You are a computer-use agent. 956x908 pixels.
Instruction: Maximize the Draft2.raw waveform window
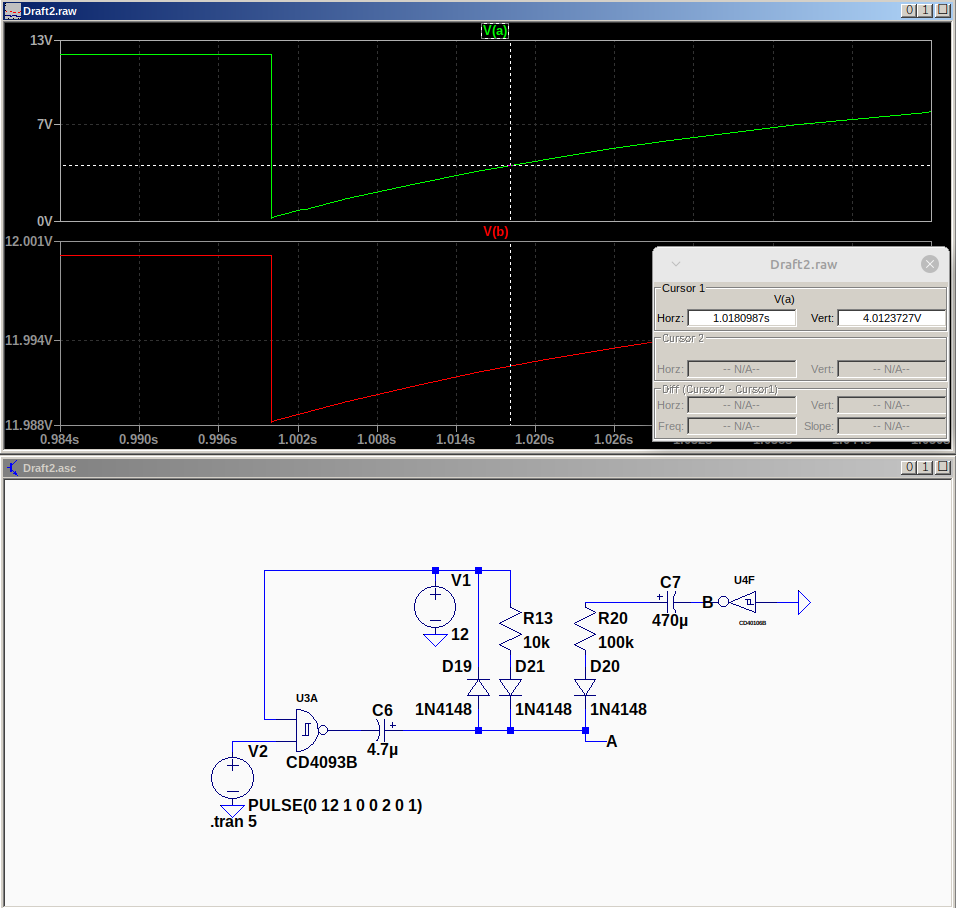pos(943,10)
